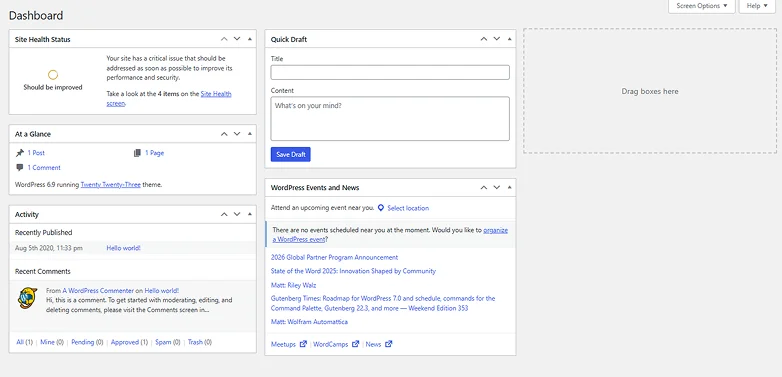Open Gutenberg Times Weekend Edition 353 link
This screenshot has width=782, height=377.
pos(383,303)
